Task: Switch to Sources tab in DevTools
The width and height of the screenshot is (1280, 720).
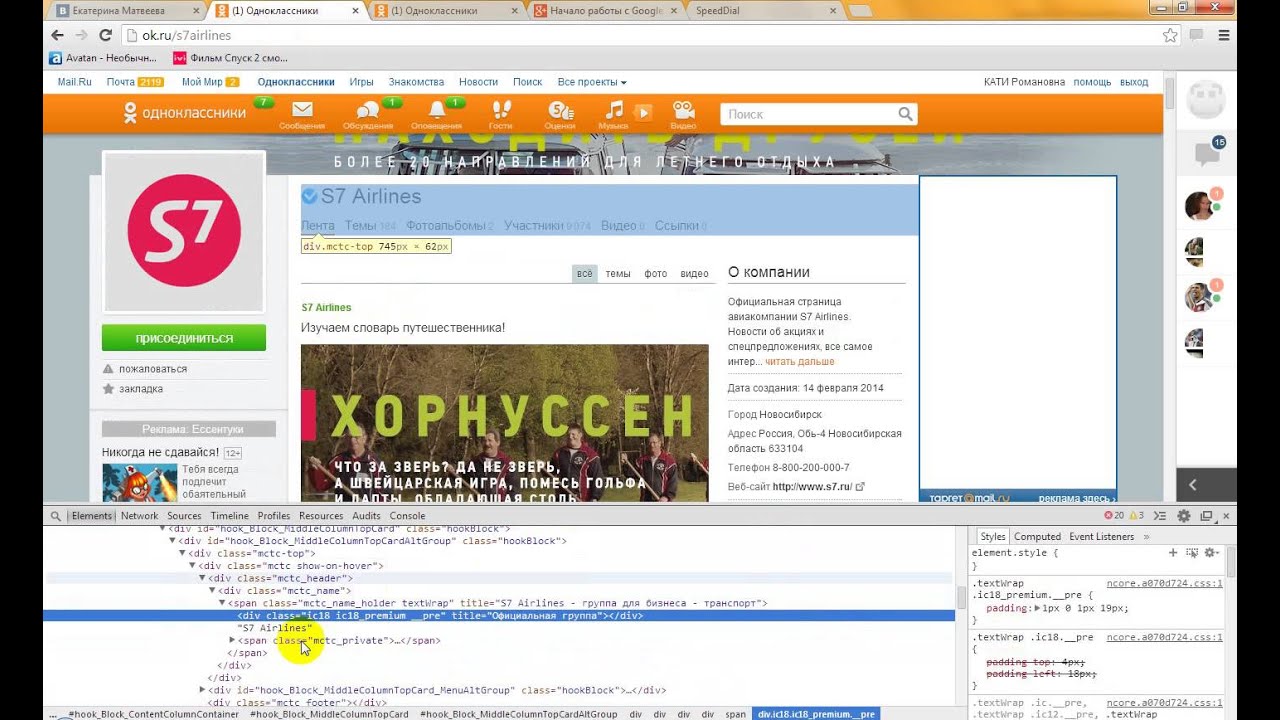Action: click(184, 516)
